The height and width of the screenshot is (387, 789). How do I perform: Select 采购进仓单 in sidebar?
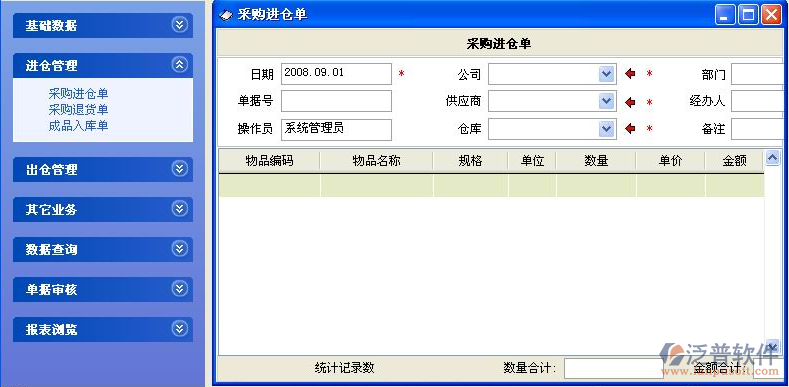coord(78,94)
